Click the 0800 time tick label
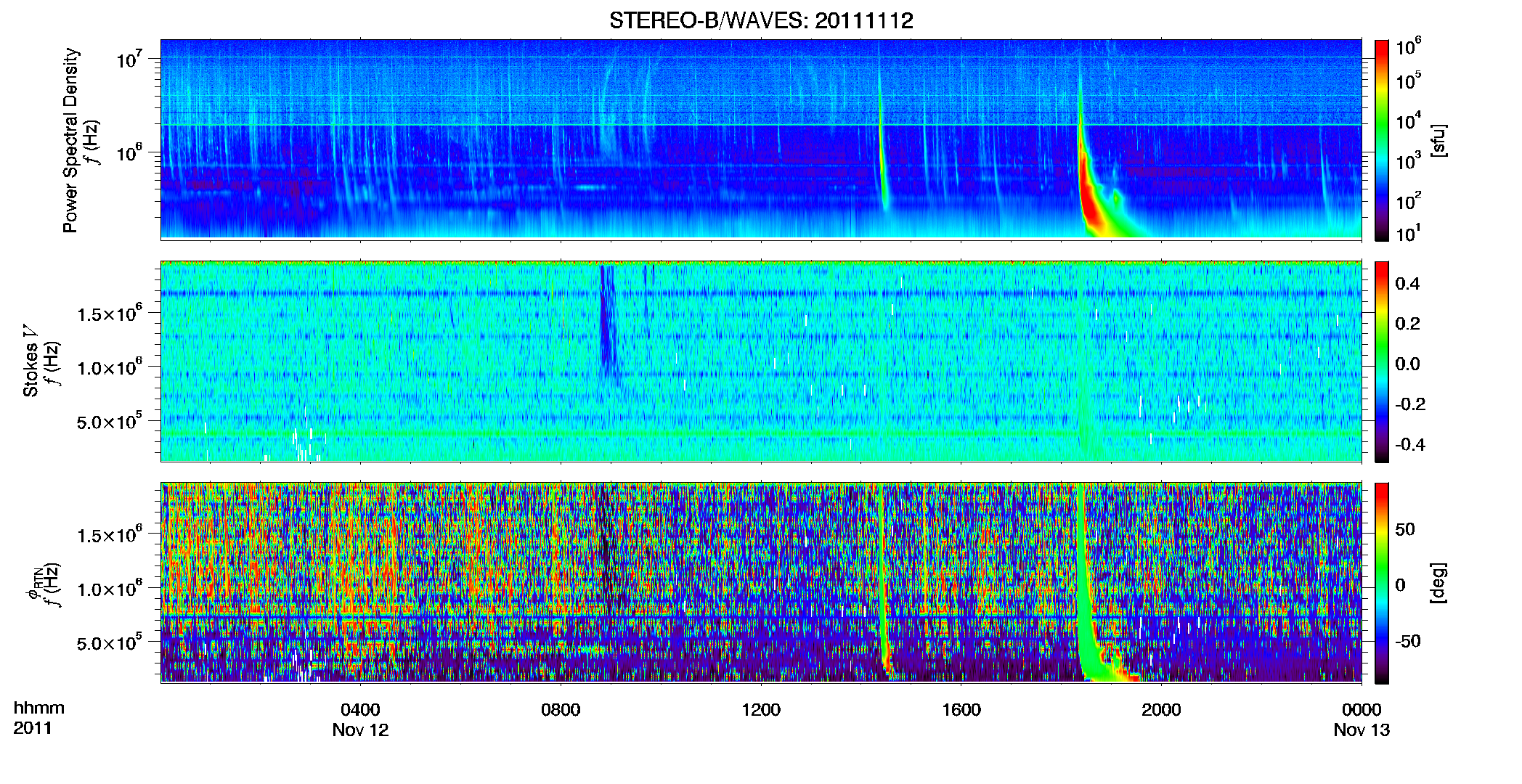 pos(561,709)
